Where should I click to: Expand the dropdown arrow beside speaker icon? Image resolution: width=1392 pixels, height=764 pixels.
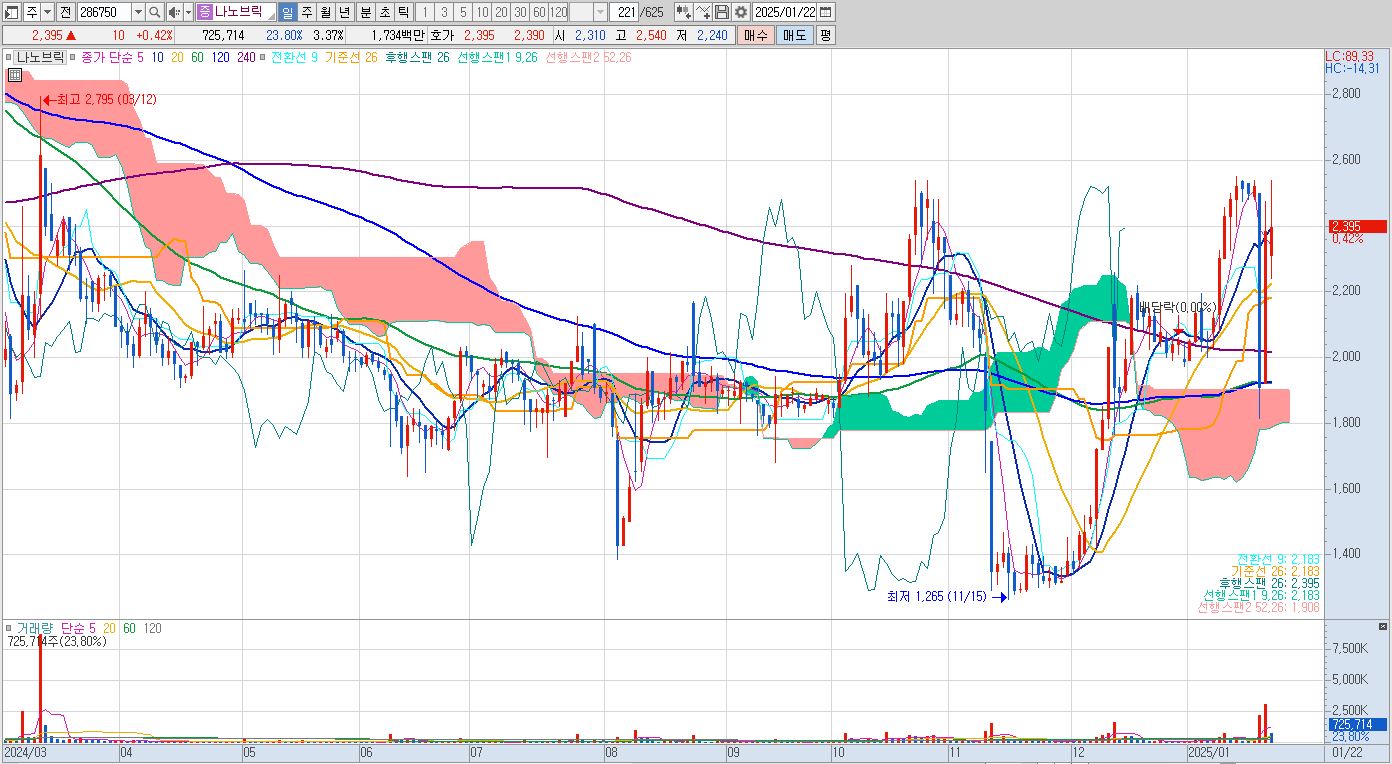click(188, 12)
